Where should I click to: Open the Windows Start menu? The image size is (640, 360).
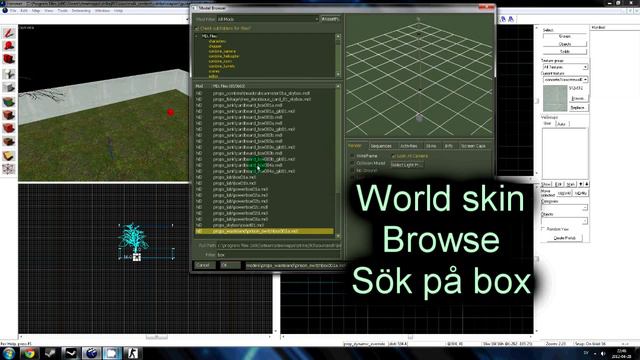pos(8,353)
